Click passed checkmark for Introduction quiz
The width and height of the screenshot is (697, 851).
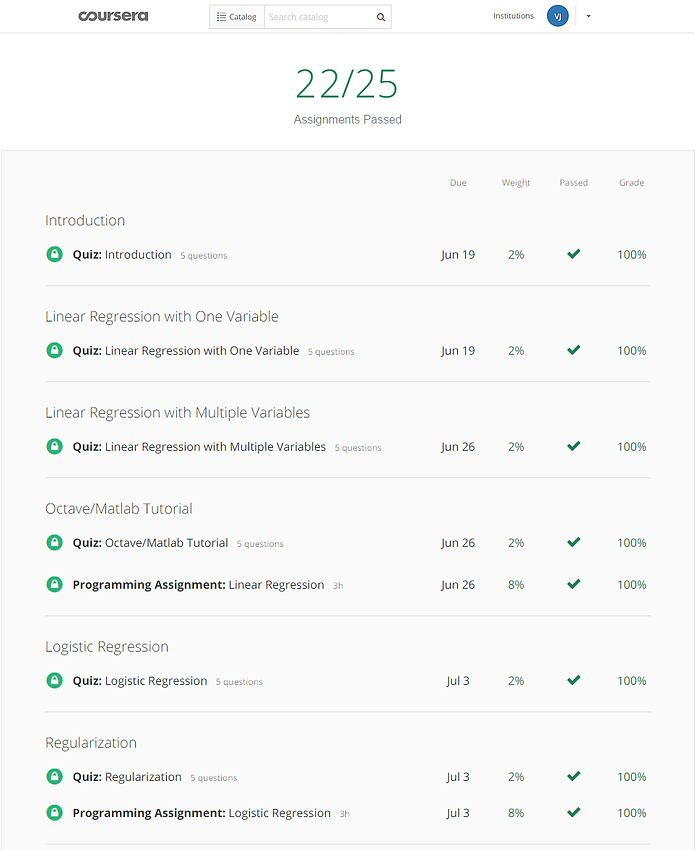[574, 253]
